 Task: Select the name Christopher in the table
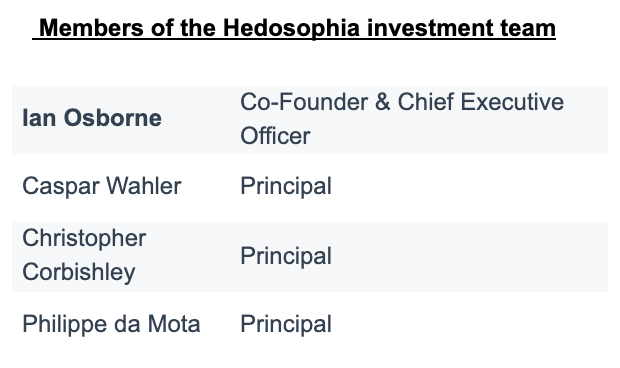coord(84,238)
